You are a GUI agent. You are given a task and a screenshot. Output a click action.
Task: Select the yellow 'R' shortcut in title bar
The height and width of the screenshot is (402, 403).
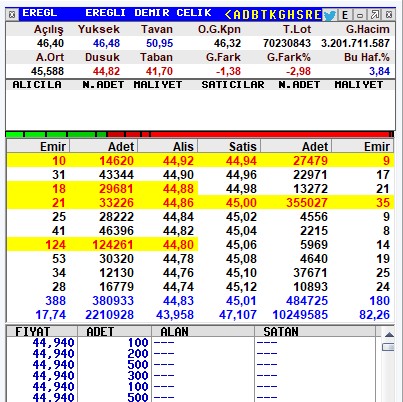pos(309,15)
